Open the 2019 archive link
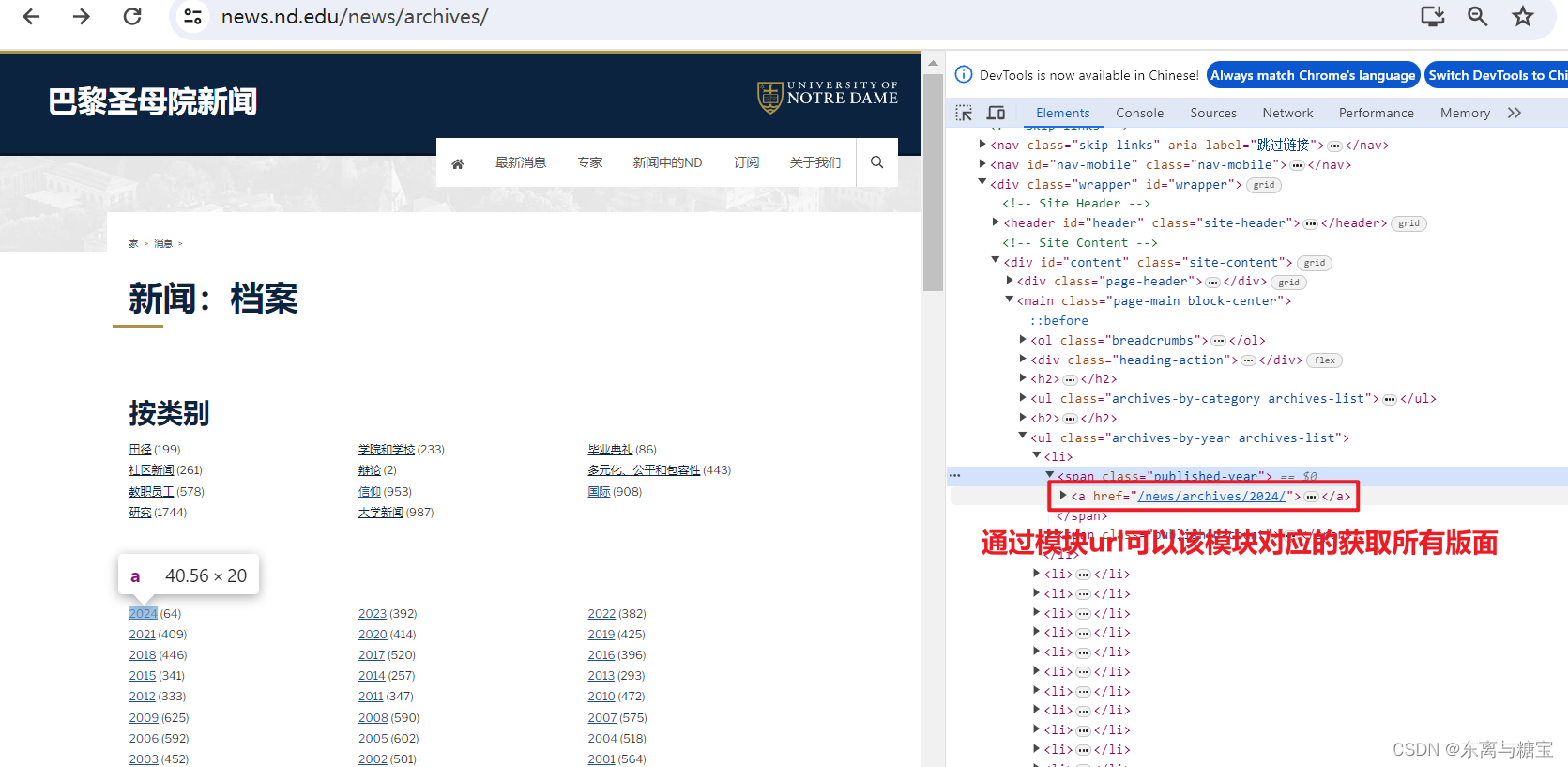The height and width of the screenshot is (767, 1568). [x=601, y=635]
